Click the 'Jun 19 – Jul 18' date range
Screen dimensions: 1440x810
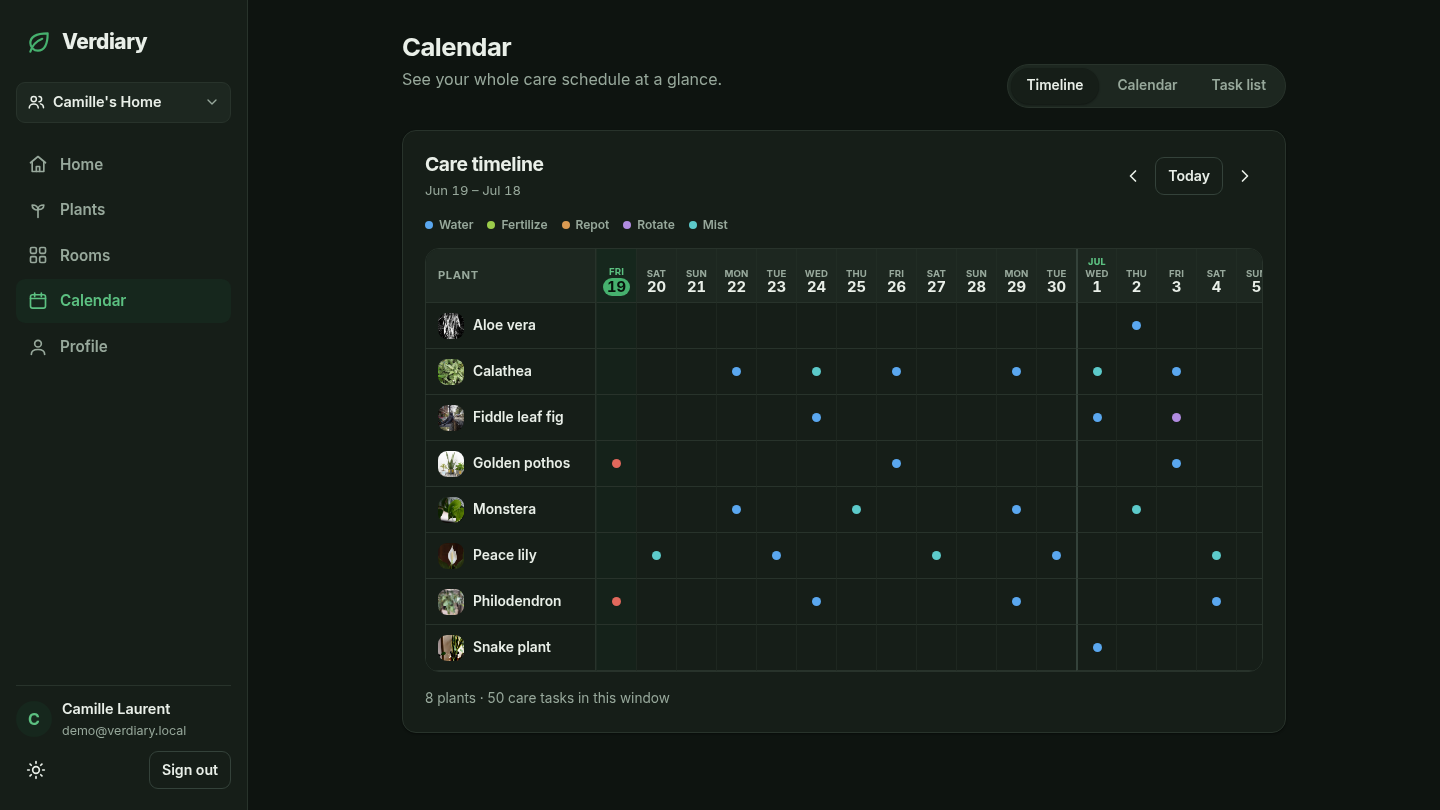(x=473, y=190)
